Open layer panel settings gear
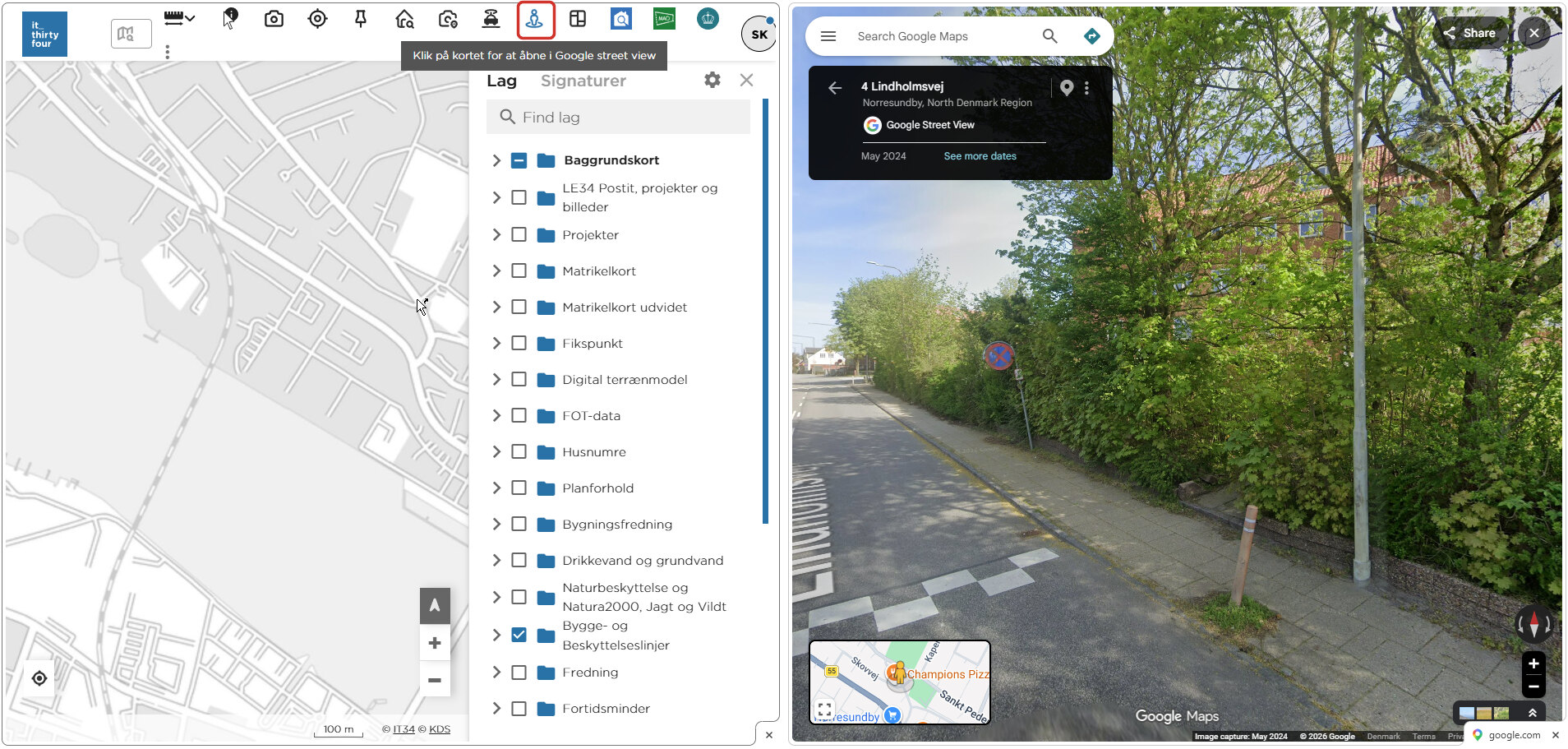The width and height of the screenshot is (1568, 749). (x=713, y=80)
